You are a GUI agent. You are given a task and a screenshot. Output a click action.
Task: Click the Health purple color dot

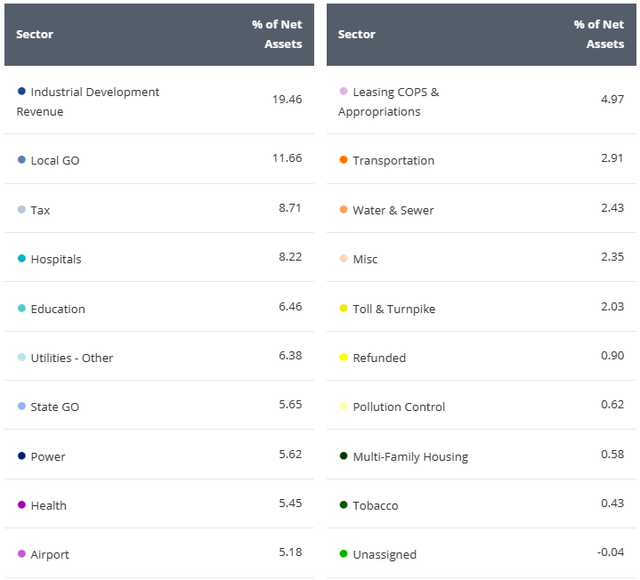click(22, 505)
